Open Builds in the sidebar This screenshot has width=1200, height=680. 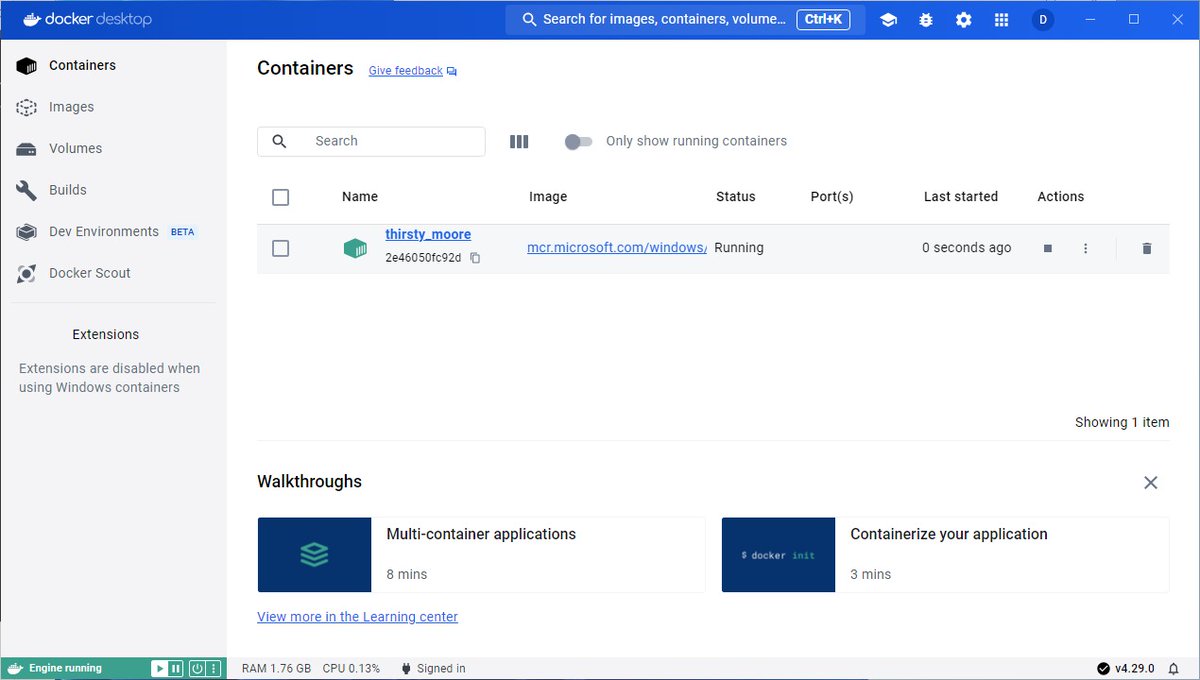113,190
